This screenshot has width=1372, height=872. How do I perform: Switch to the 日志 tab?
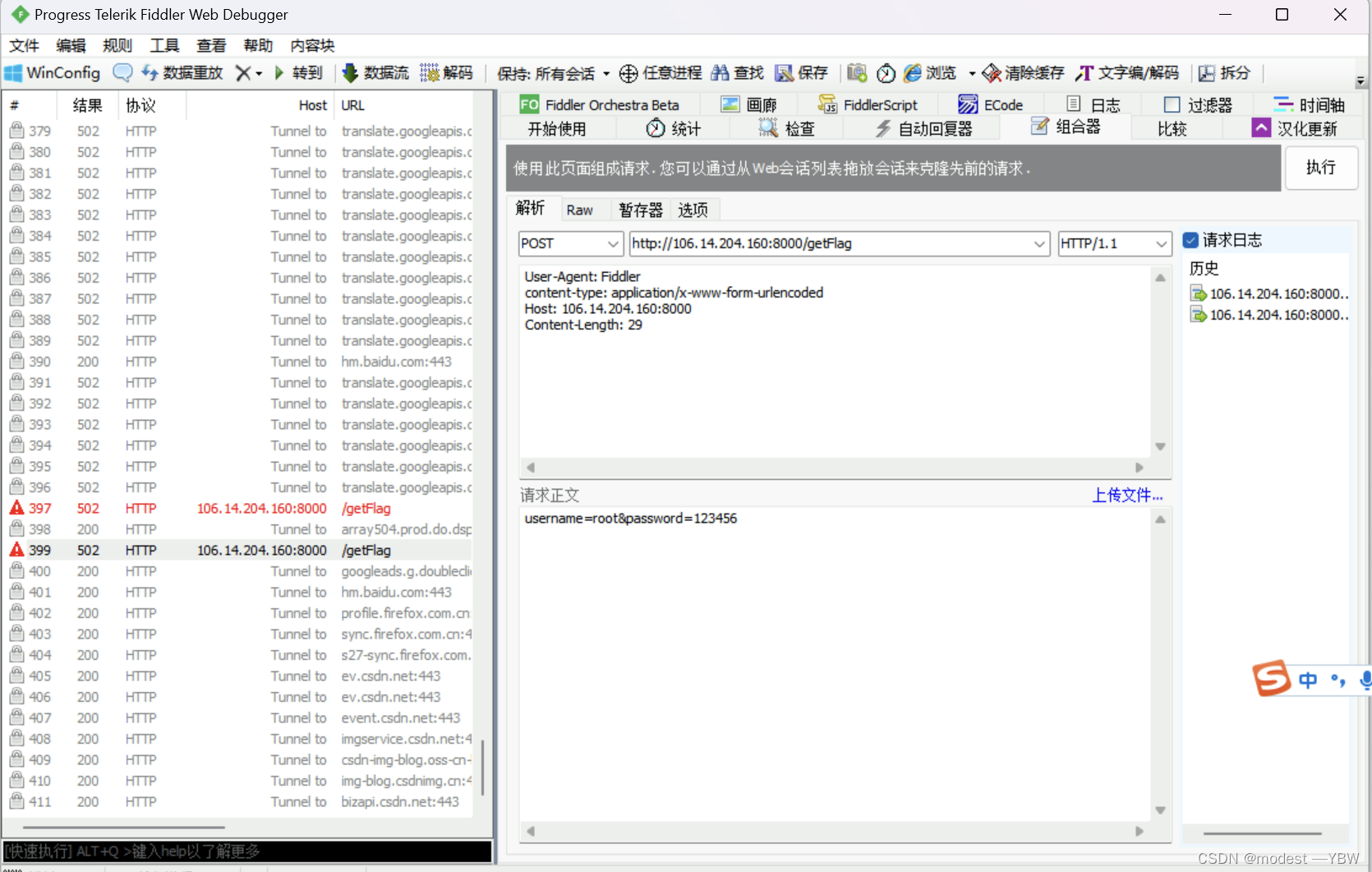(x=1093, y=104)
